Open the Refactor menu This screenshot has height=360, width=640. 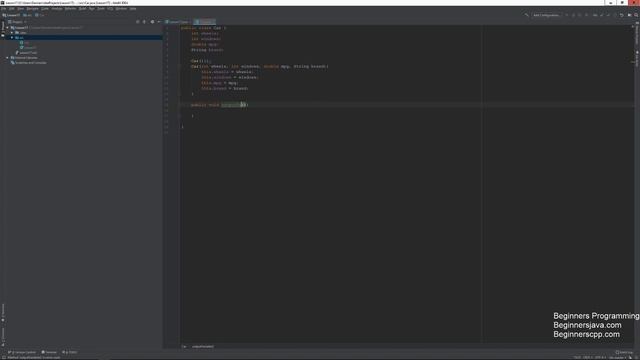70,9
